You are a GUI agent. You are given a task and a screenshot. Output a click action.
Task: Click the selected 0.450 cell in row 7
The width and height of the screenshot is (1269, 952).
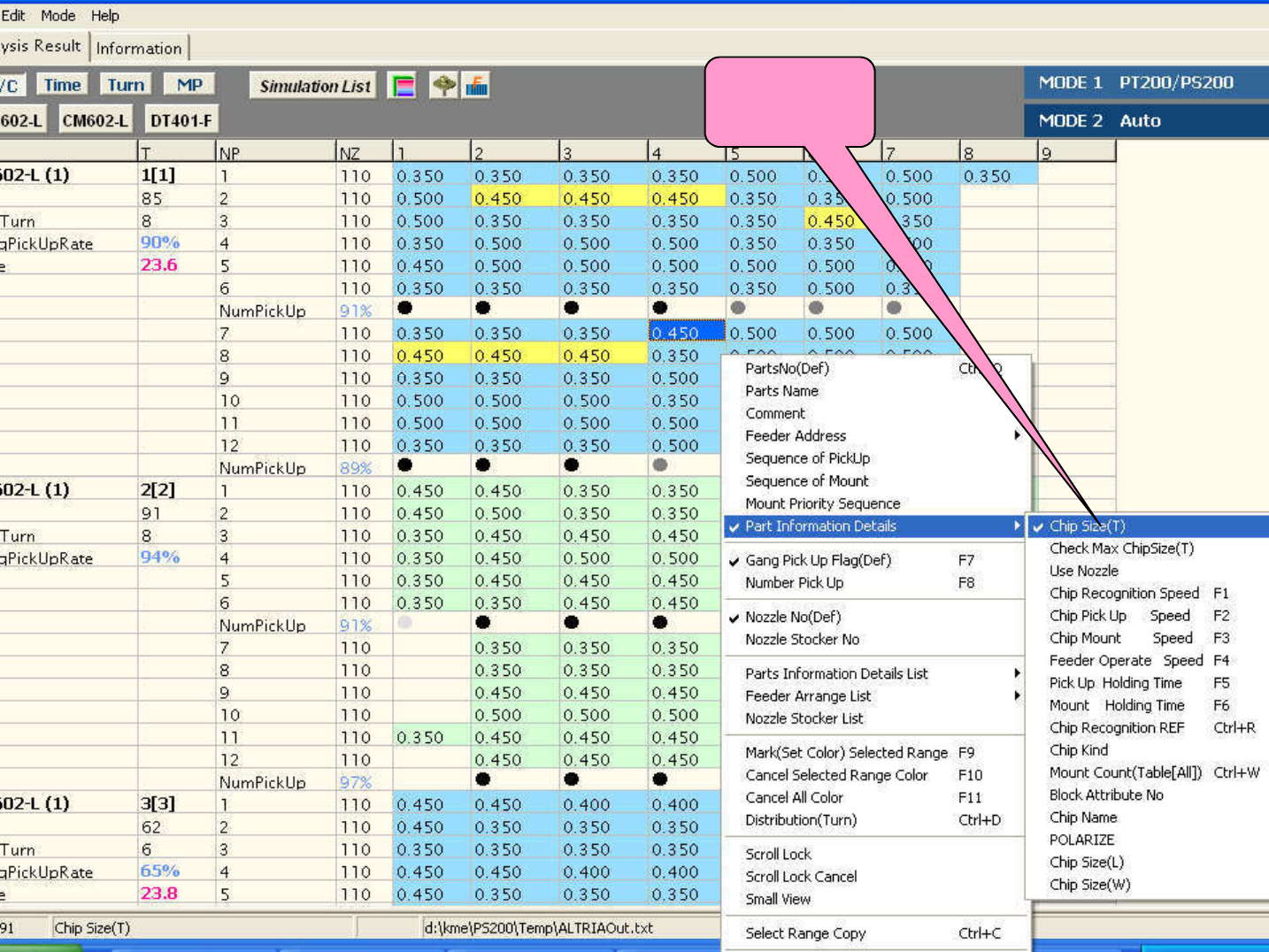pos(687,333)
